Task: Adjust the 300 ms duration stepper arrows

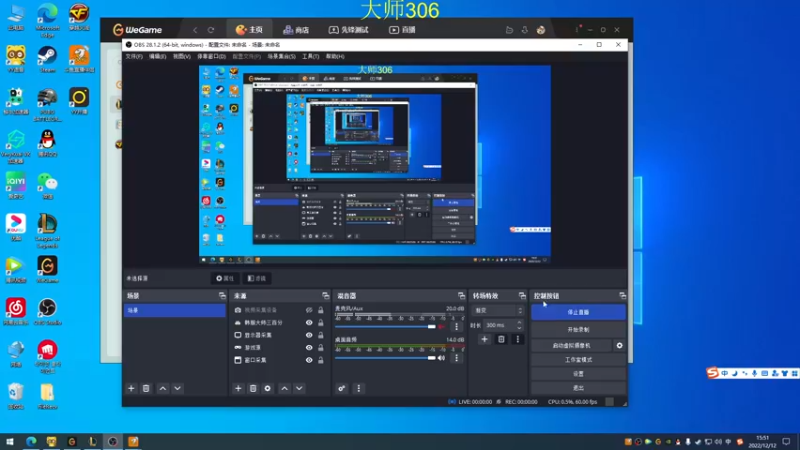Action: [x=519, y=325]
